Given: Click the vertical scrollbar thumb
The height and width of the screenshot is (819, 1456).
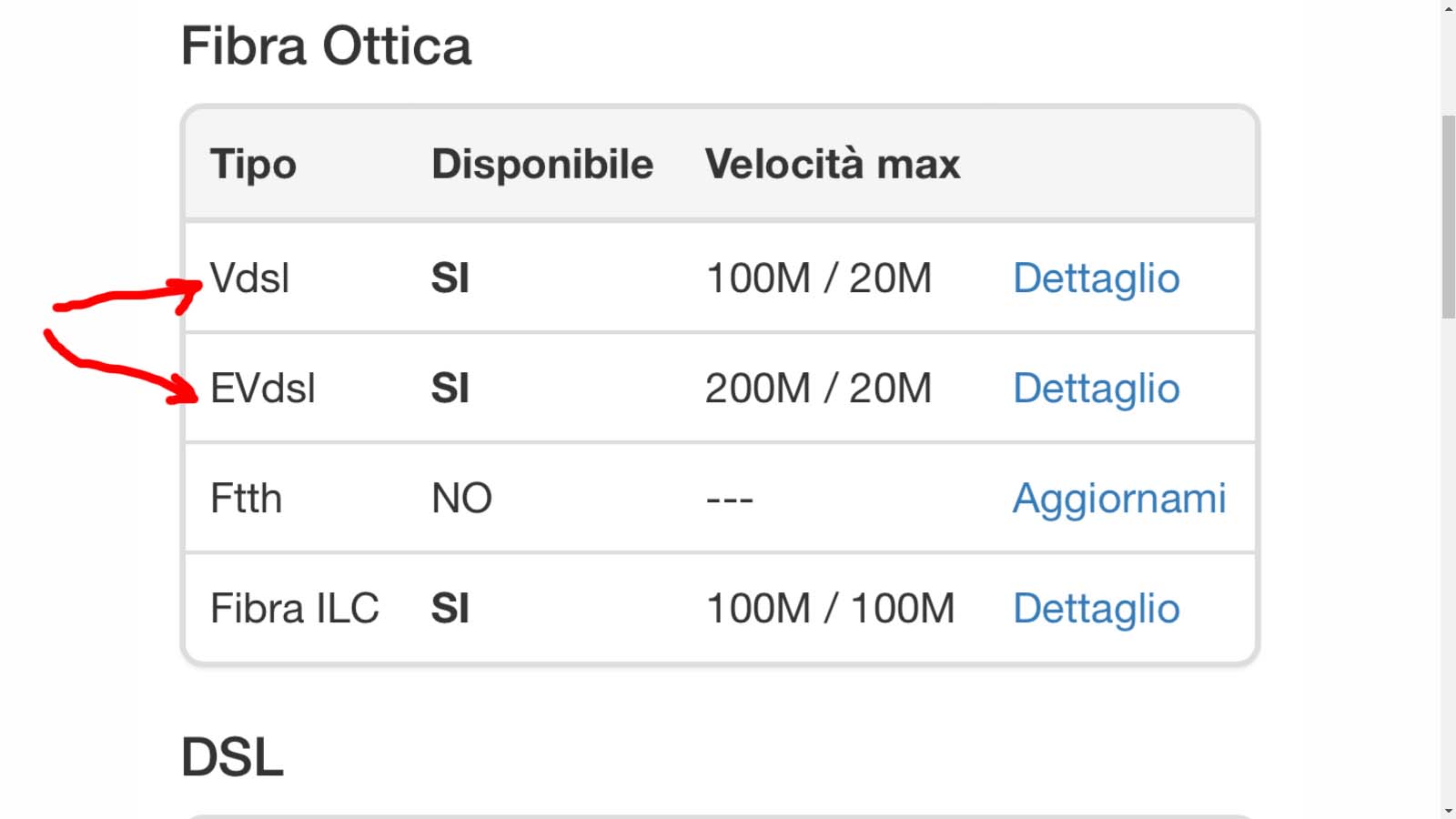Looking at the screenshot, I should coord(1448,217).
